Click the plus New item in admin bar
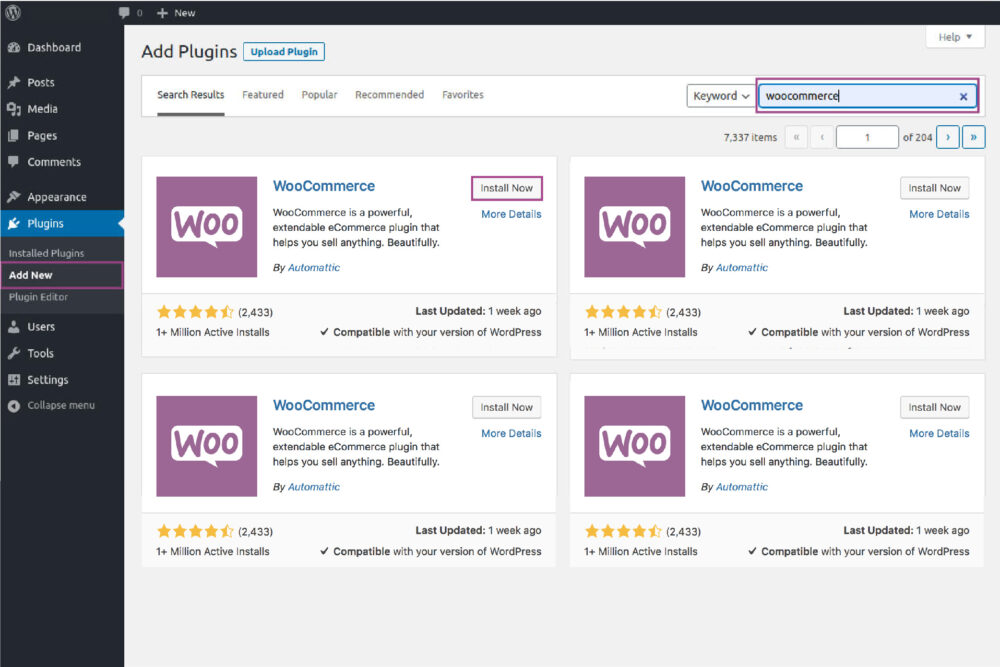1000x667 pixels. pos(176,13)
